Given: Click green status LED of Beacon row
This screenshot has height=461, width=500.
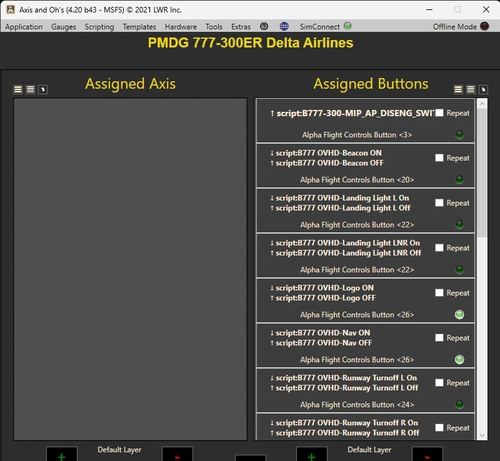Looking at the screenshot, I should tap(459, 180).
